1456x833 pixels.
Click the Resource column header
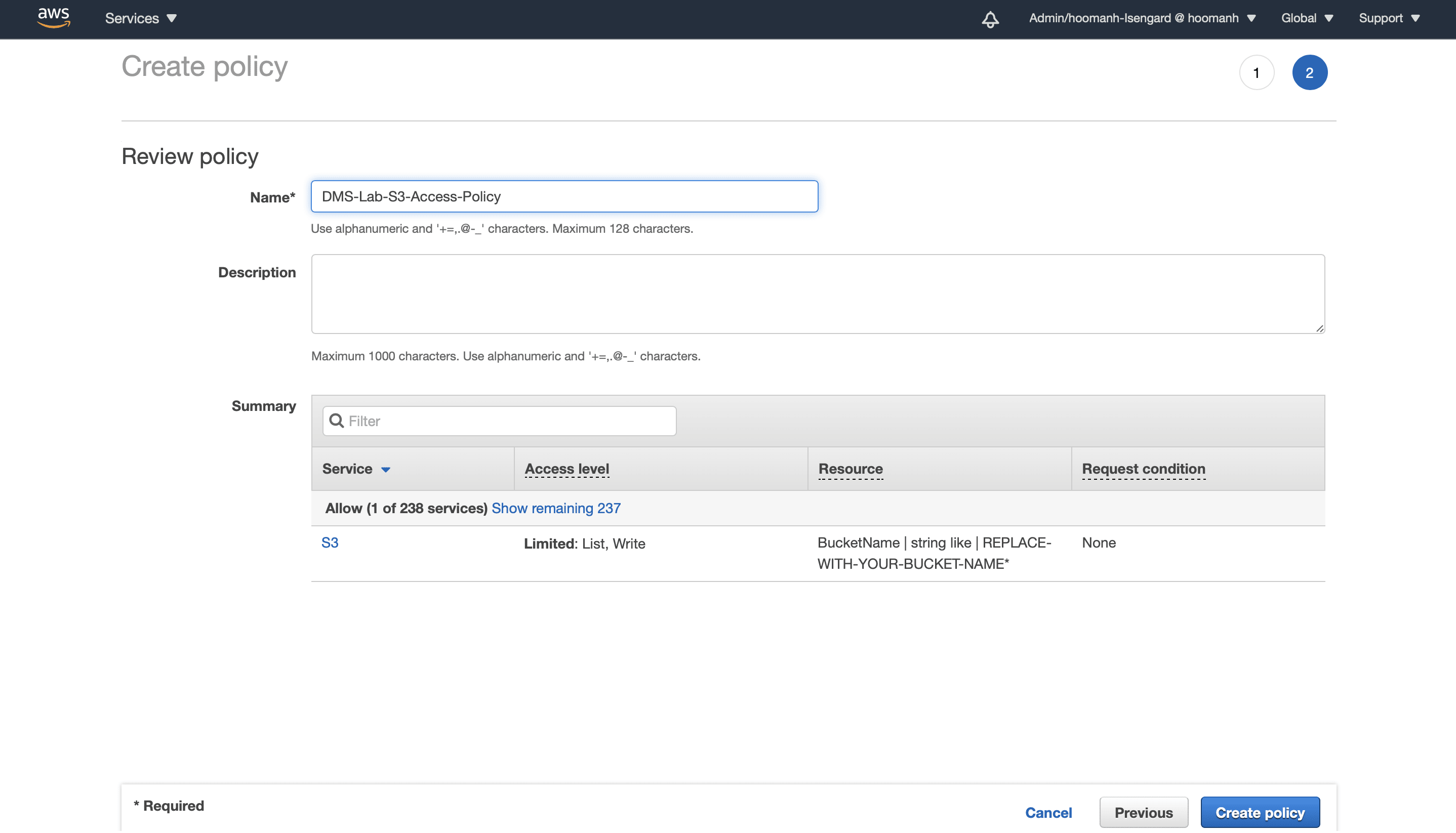tap(851, 469)
